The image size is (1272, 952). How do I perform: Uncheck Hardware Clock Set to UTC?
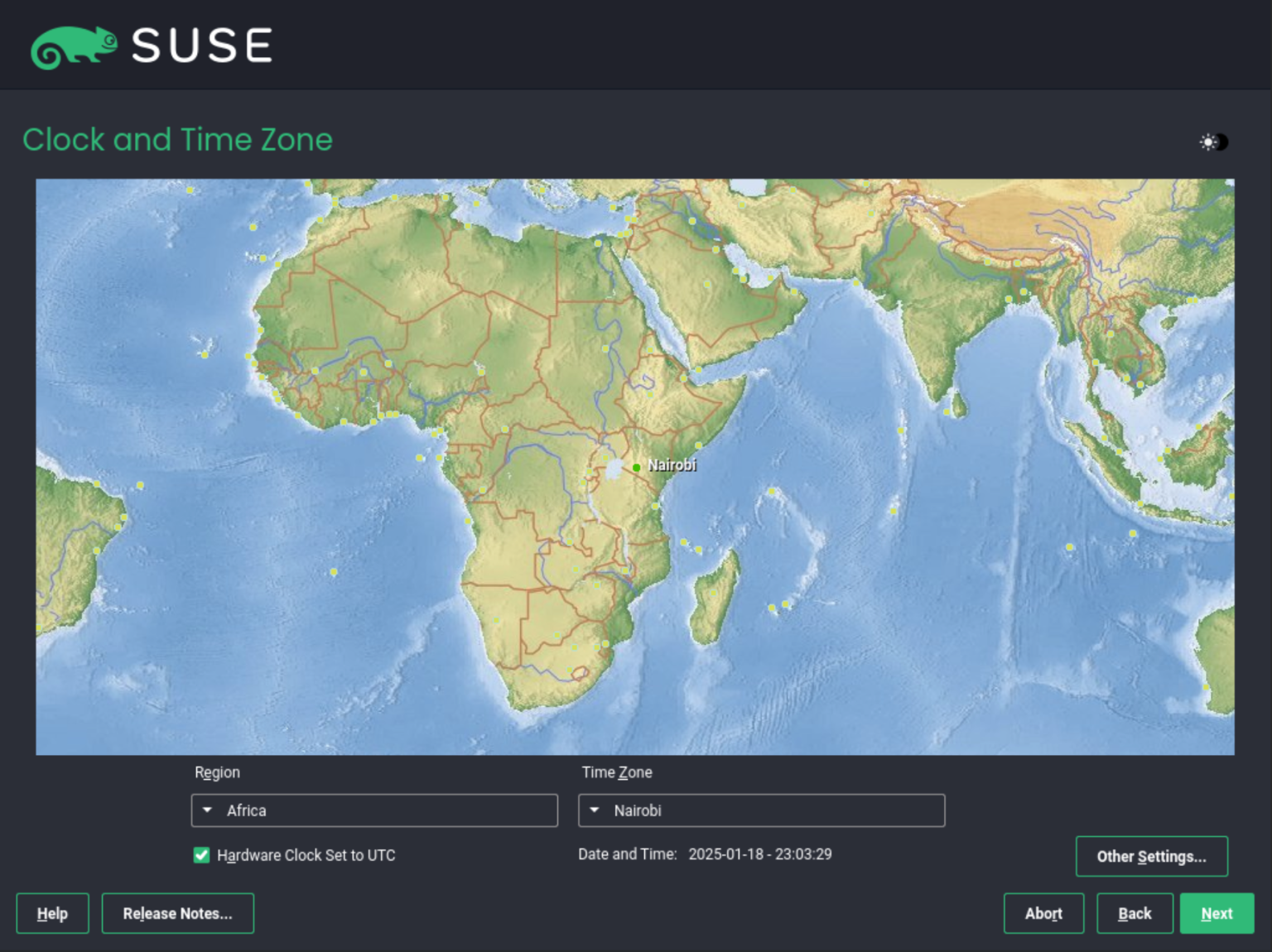pyautogui.click(x=201, y=855)
